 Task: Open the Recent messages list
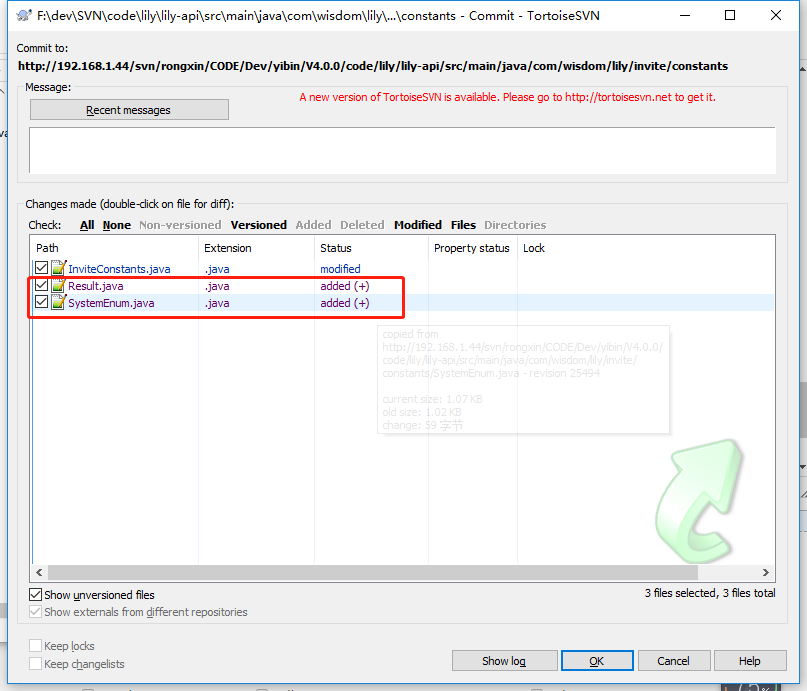(x=129, y=110)
